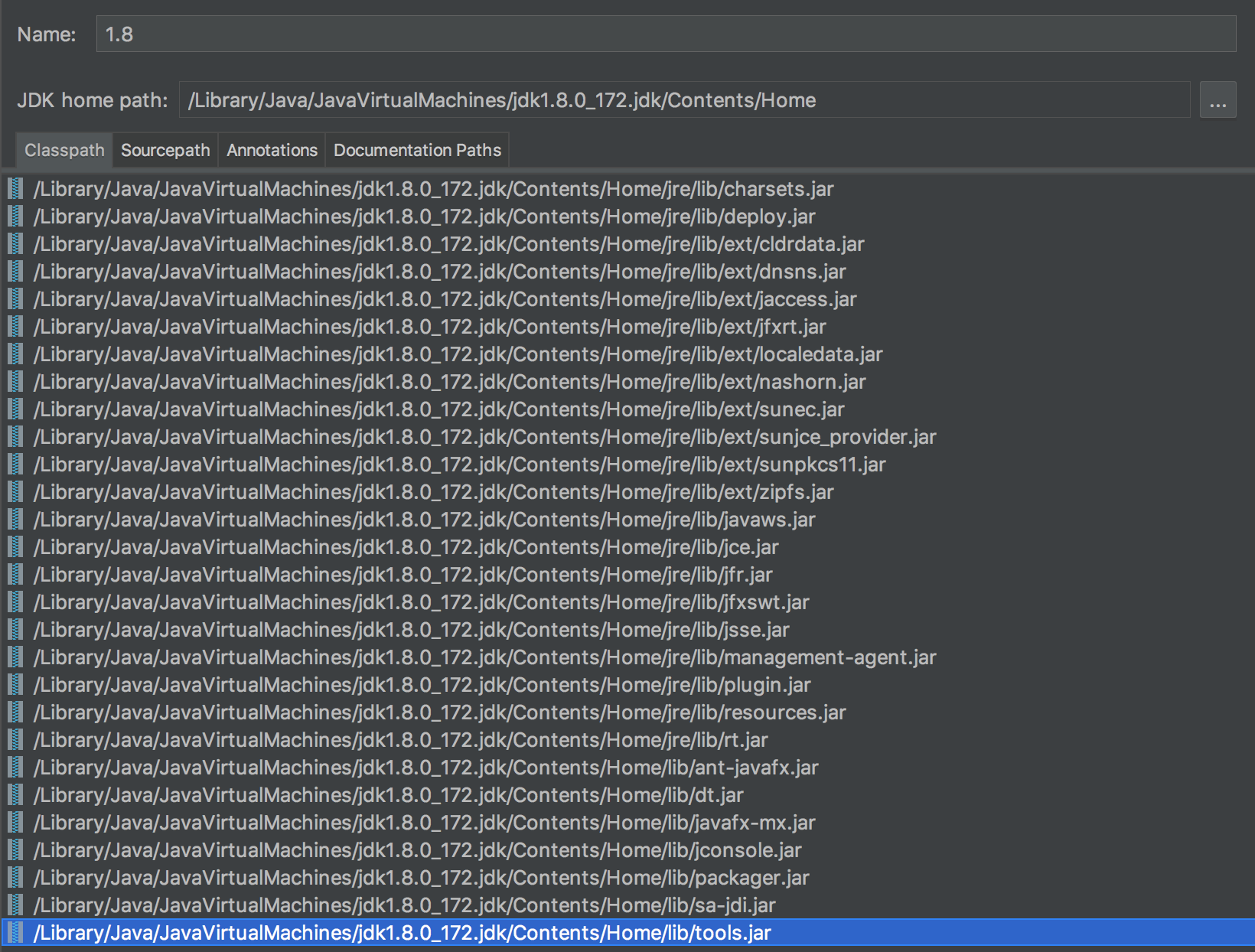Image resolution: width=1255 pixels, height=952 pixels.
Task: Click the jar icon beside plugin.jar
Action: (15, 684)
